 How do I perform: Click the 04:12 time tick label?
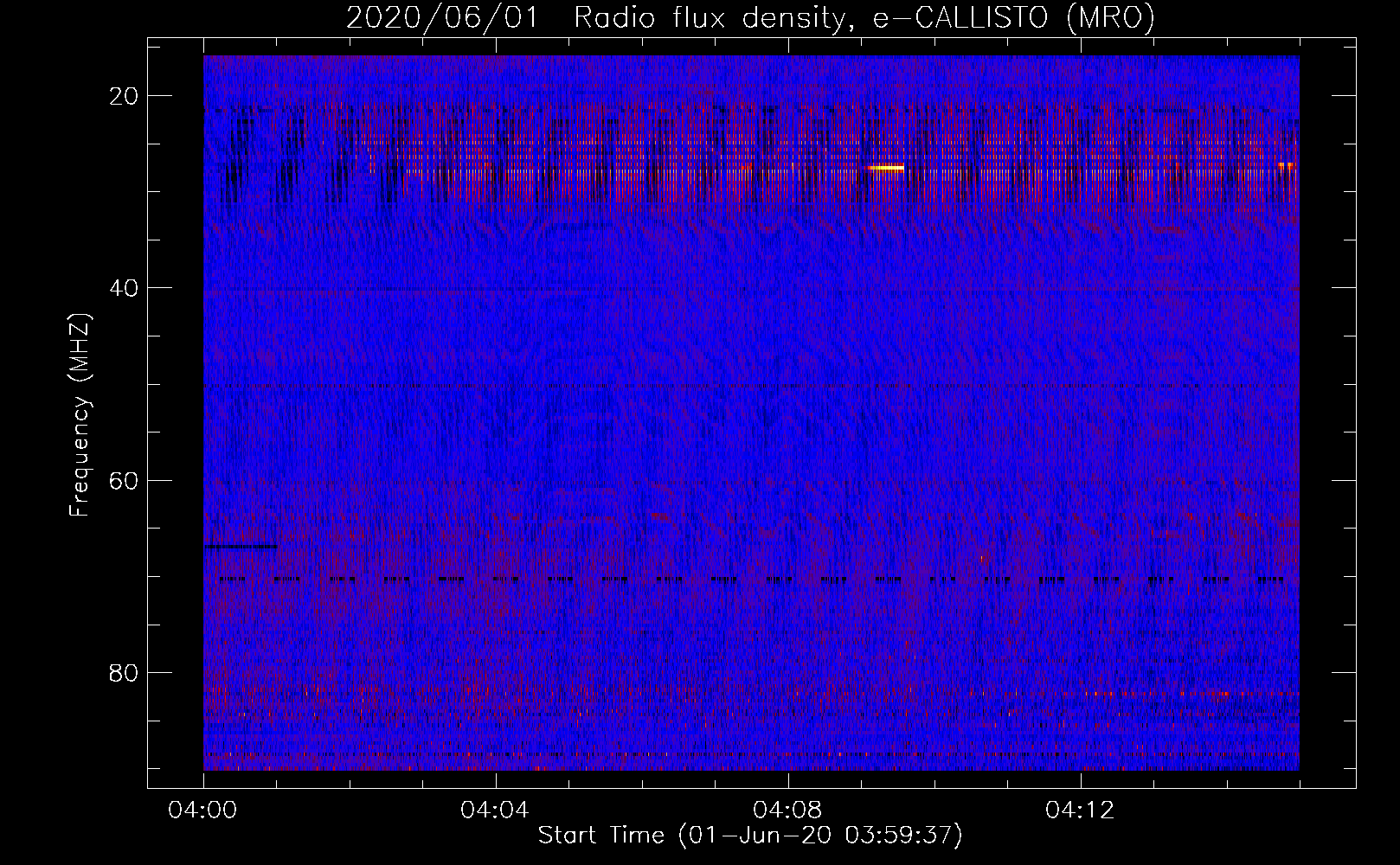click(x=1081, y=811)
